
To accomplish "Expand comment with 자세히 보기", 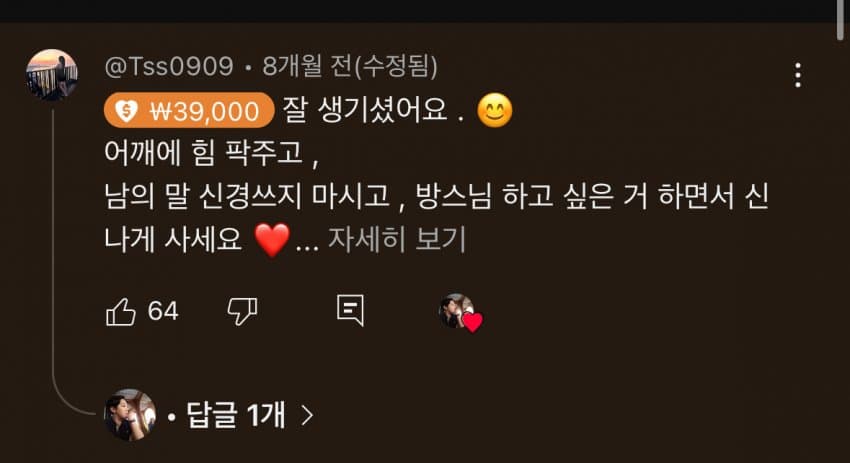I will point(397,239).
